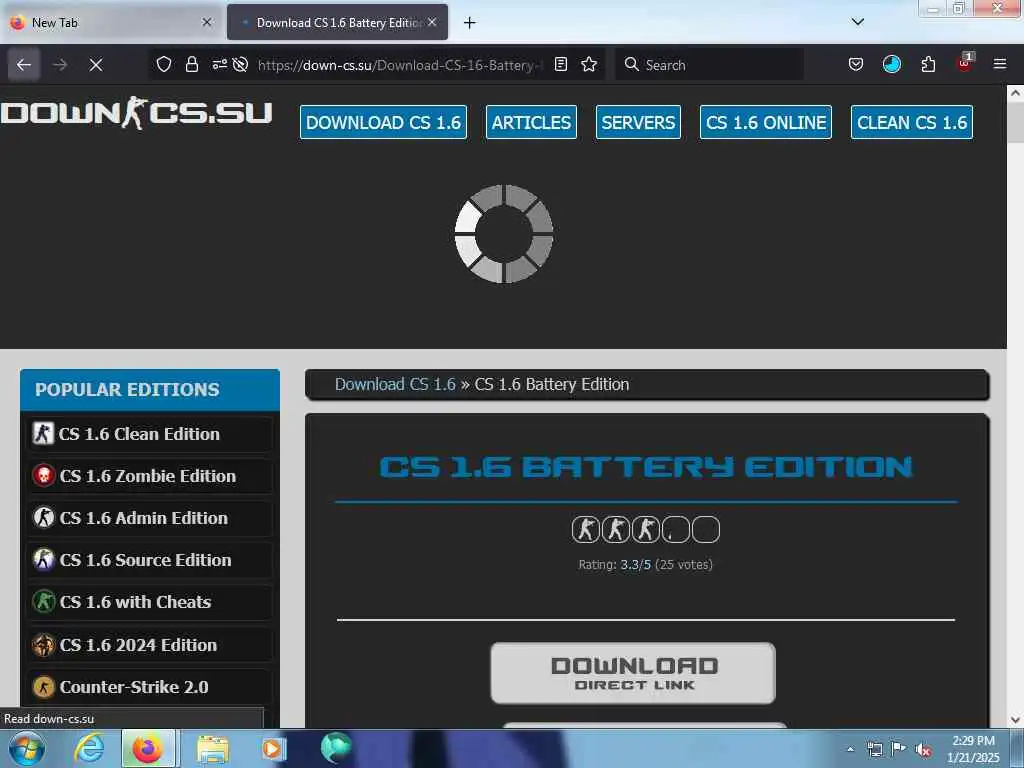Open the Pocket save icon in the toolbar
The height and width of the screenshot is (768, 1024).
(x=856, y=65)
